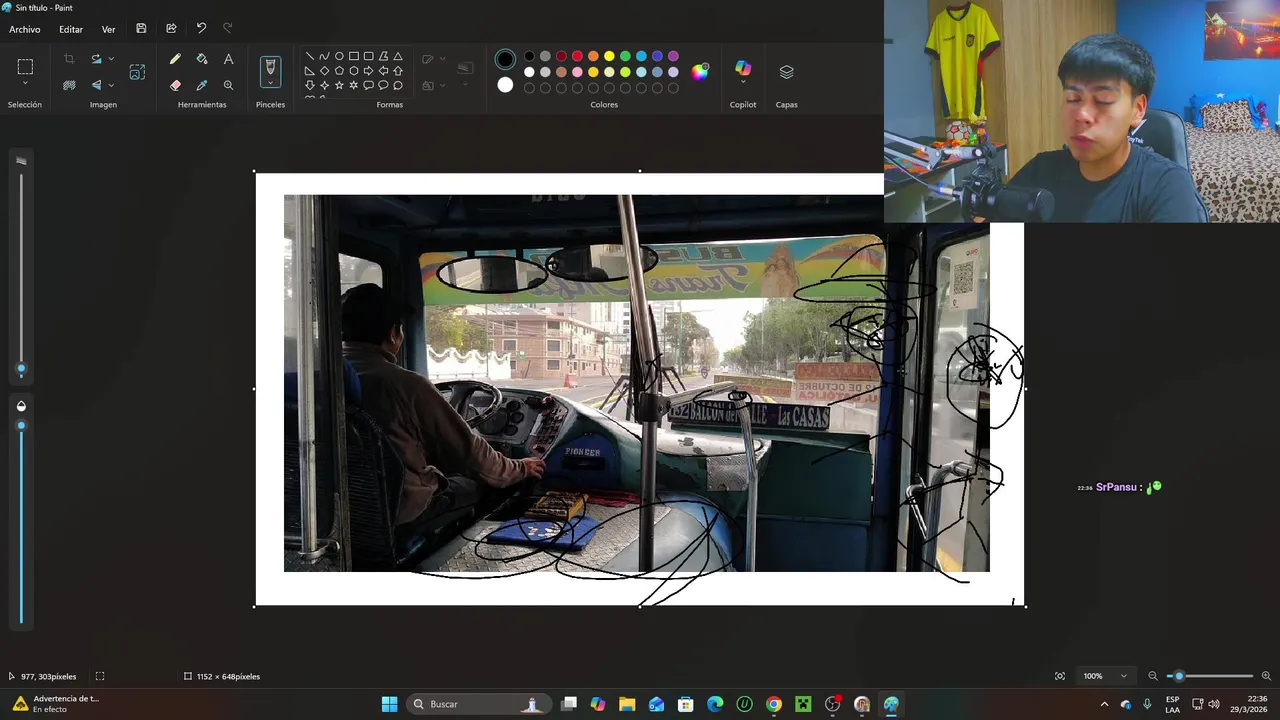
Task: Click the Rotate image icon
Action: coord(96,59)
